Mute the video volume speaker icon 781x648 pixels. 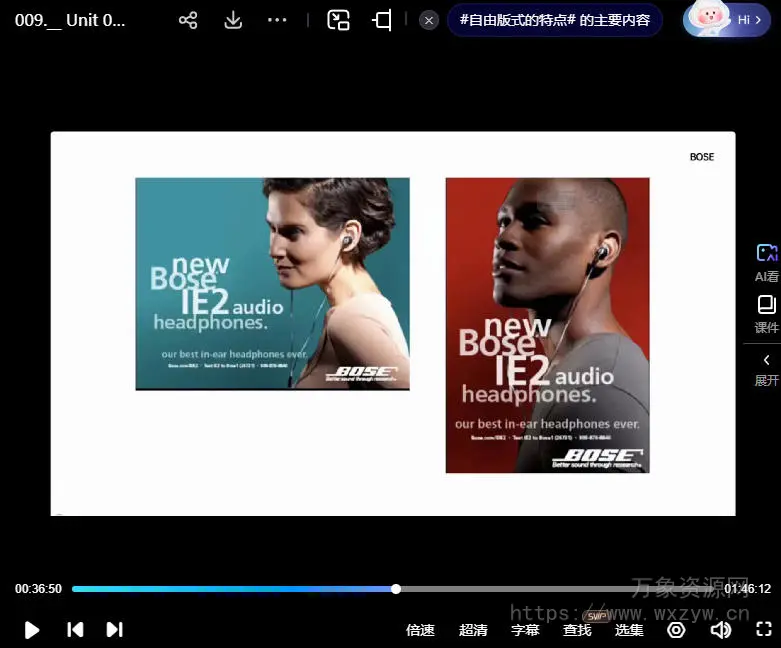point(720,630)
